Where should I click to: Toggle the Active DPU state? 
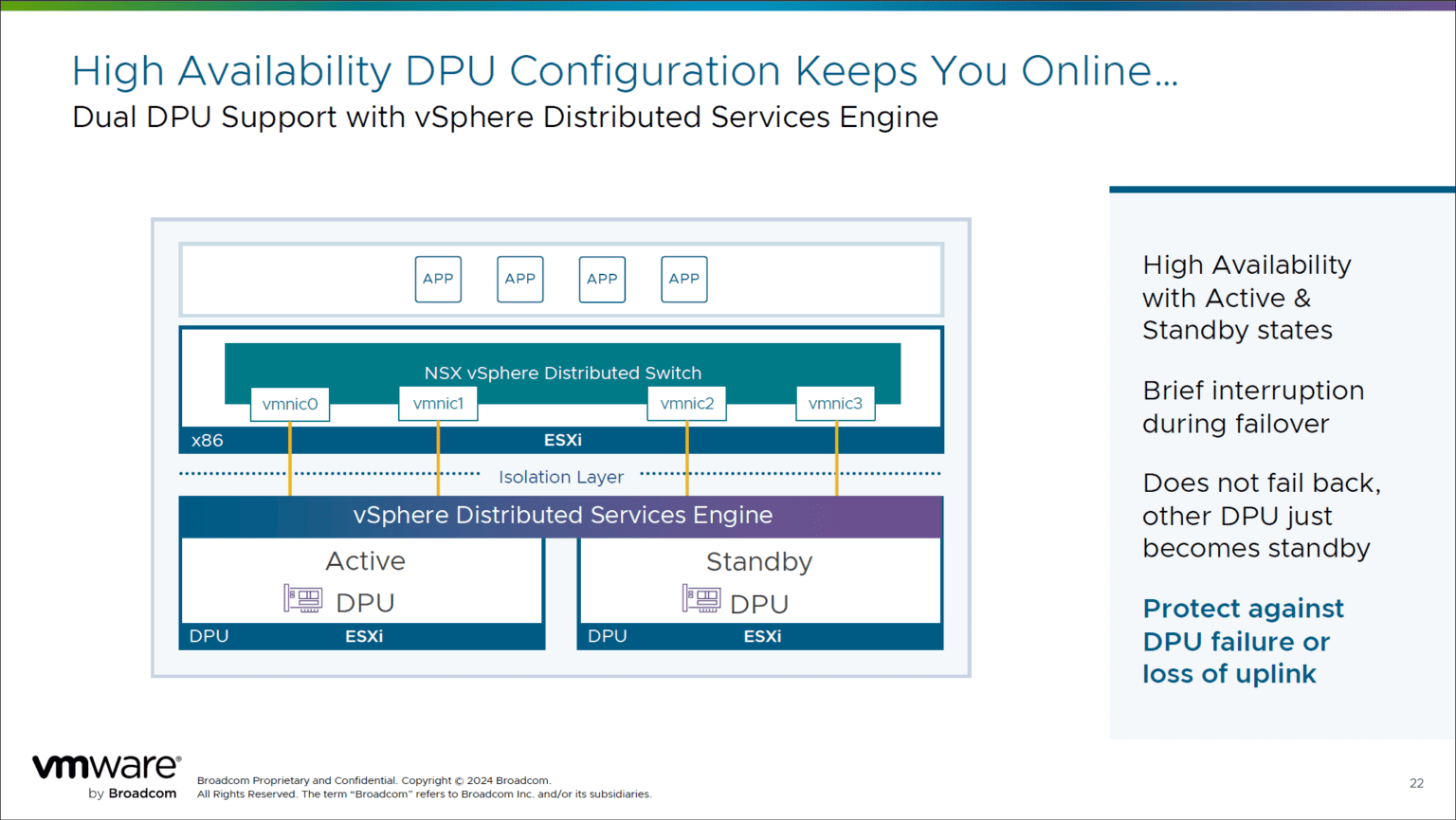pyautogui.click(x=364, y=561)
